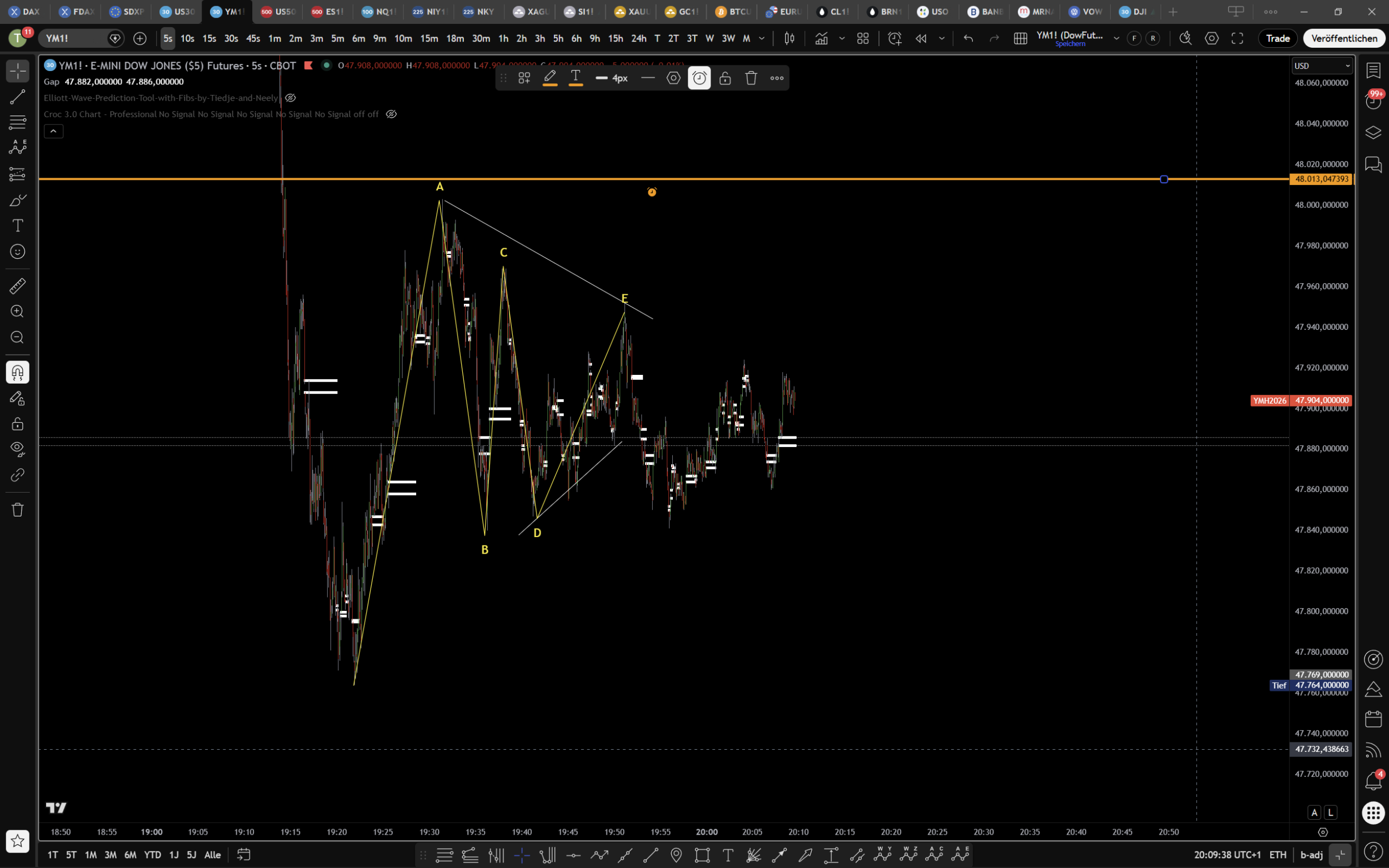The image size is (1389, 868).
Task: Select the trend line drawing tool
Action: click(17, 97)
